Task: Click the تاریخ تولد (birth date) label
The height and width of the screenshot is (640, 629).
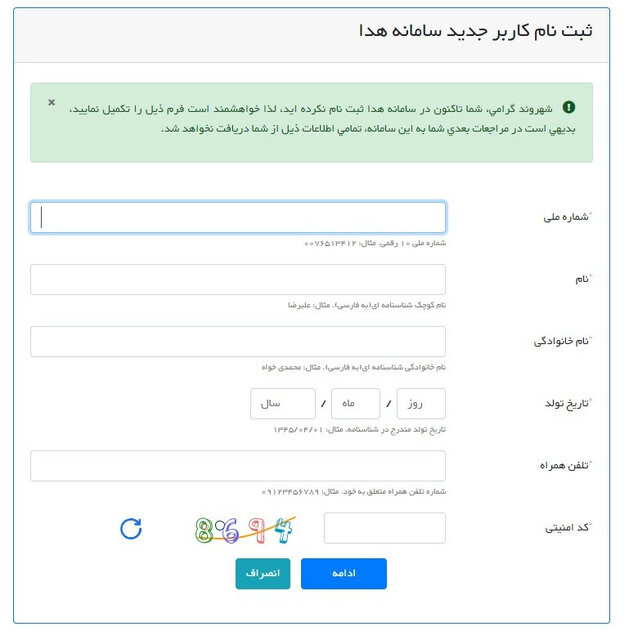Action: tap(563, 403)
